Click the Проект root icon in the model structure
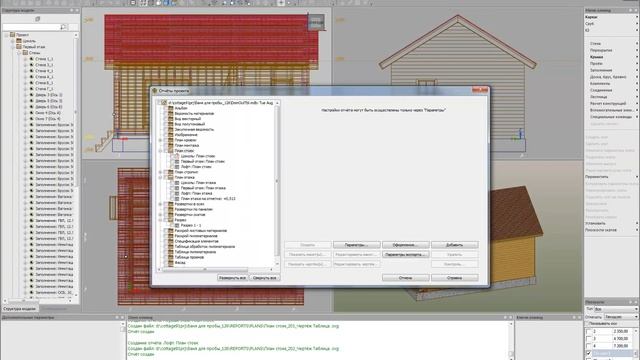 (x=13, y=35)
